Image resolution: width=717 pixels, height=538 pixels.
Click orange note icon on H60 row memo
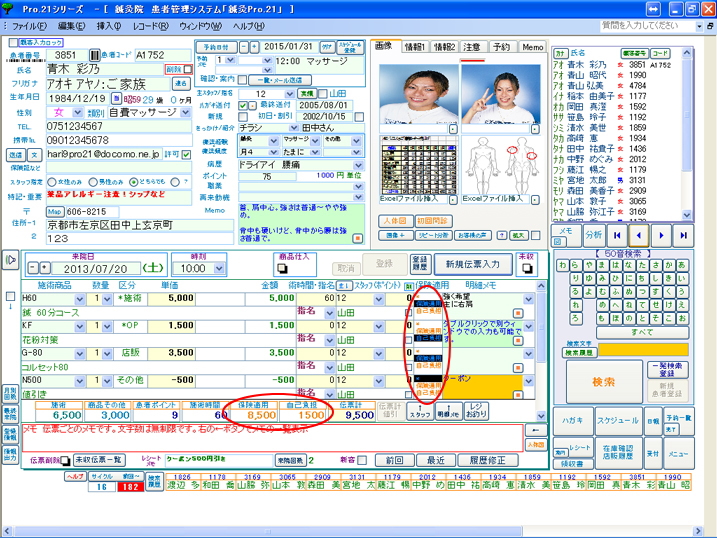pos(518,313)
